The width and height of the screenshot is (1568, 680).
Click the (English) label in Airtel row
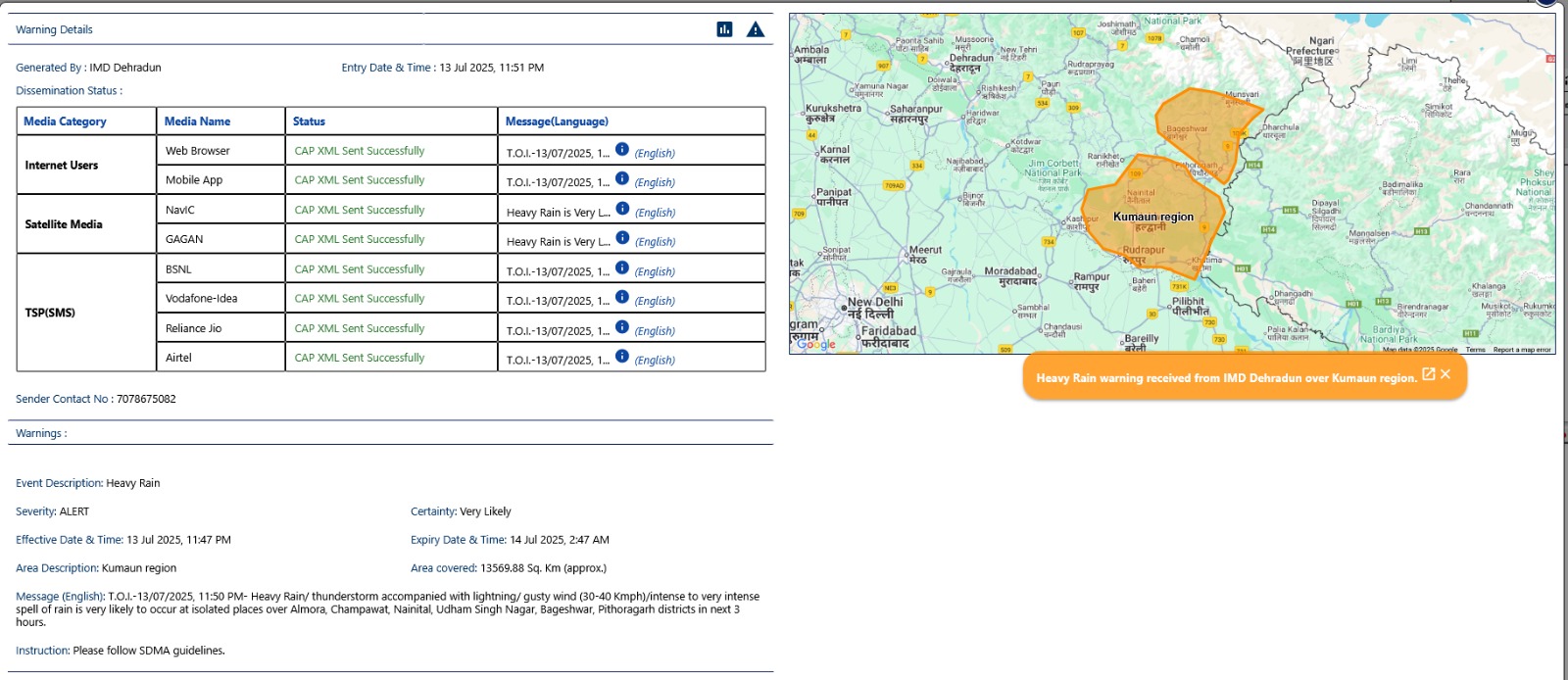click(x=655, y=361)
